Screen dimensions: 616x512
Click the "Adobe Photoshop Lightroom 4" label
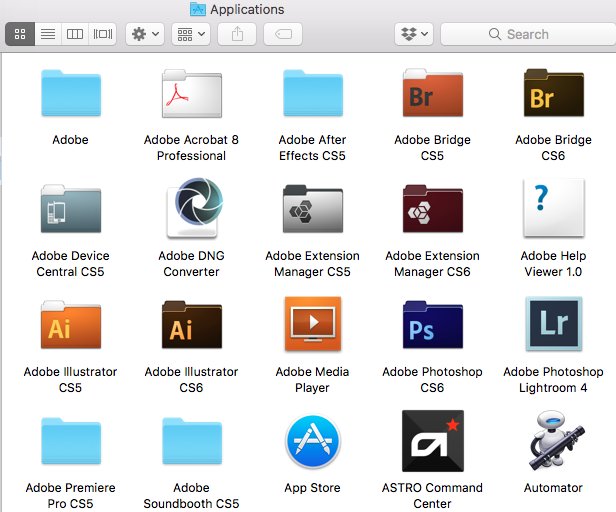[554, 380]
